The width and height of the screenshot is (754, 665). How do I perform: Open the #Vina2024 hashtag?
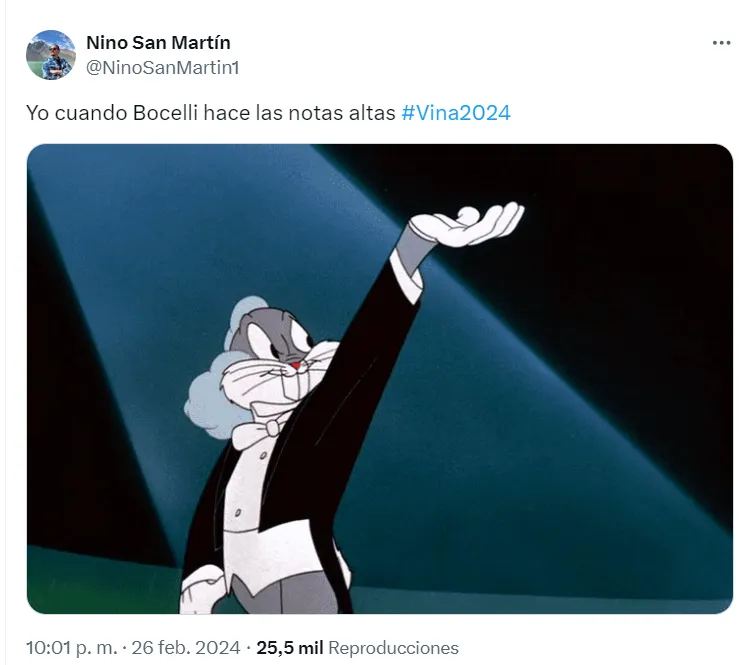tap(456, 113)
